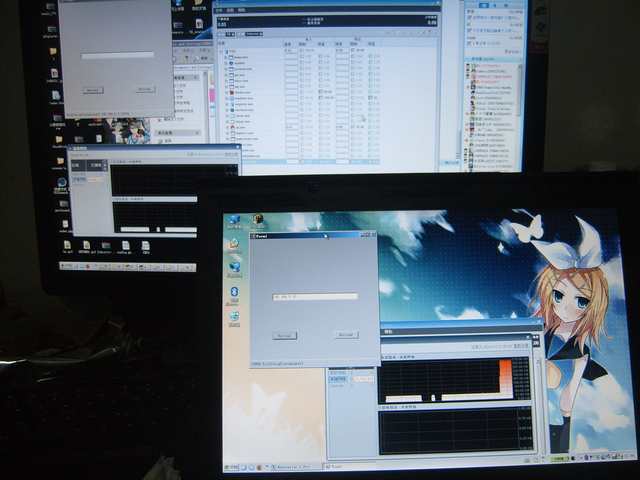This screenshot has height=480, width=640.
Task: Click the orange level bar in the lower graph window
Action: (x=506, y=378)
